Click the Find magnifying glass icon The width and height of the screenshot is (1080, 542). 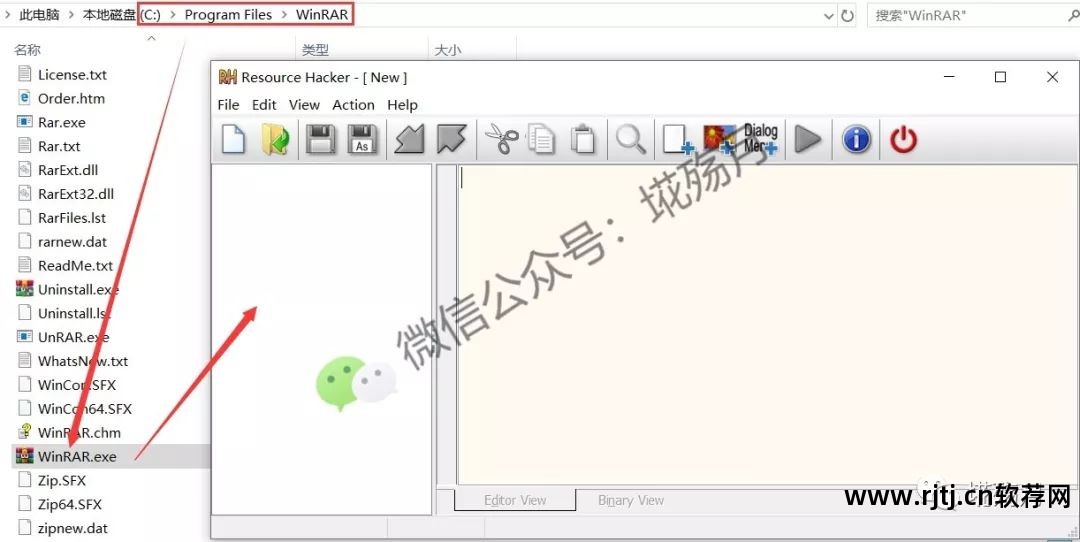click(630, 139)
